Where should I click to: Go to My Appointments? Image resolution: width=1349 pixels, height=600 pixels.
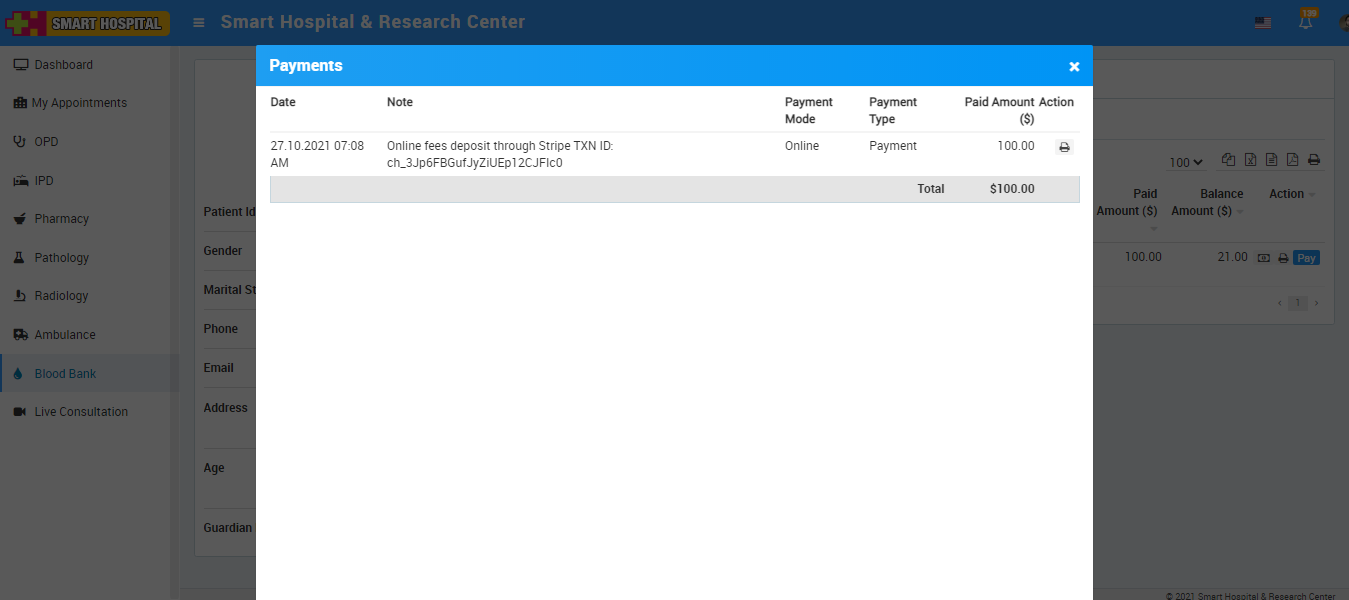[x=79, y=103]
